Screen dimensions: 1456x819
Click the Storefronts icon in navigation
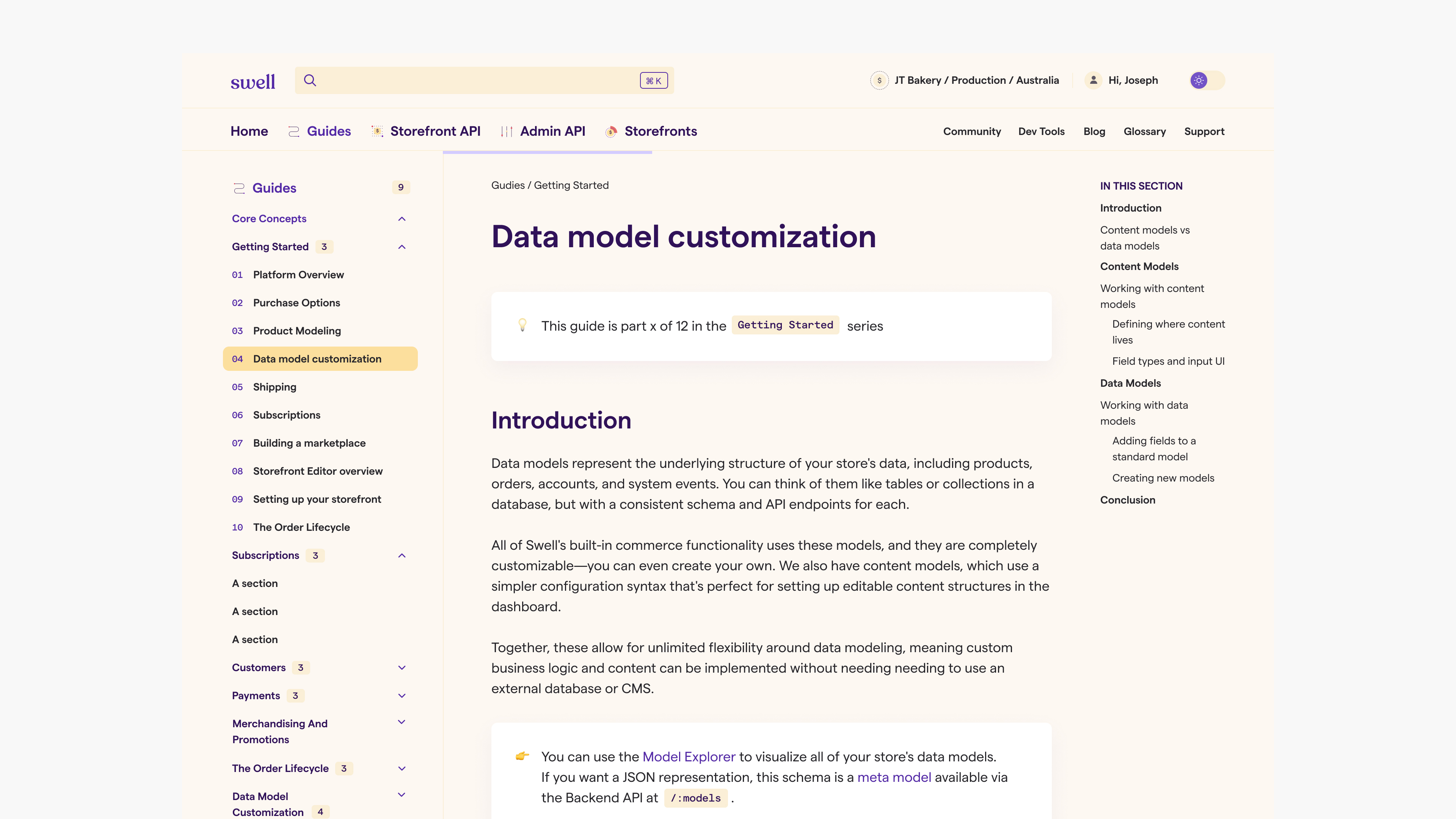[610, 132]
